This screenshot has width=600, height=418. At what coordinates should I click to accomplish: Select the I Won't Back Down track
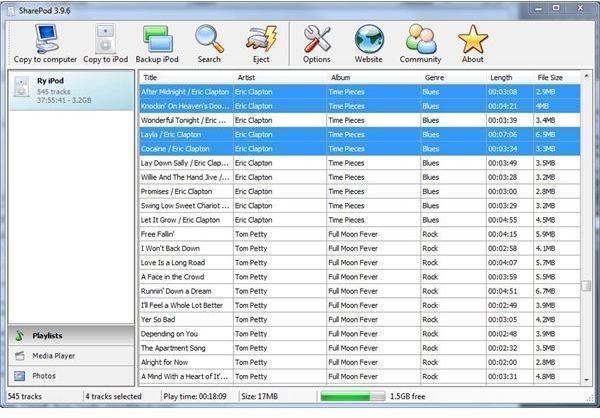pyautogui.click(x=360, y=248)
